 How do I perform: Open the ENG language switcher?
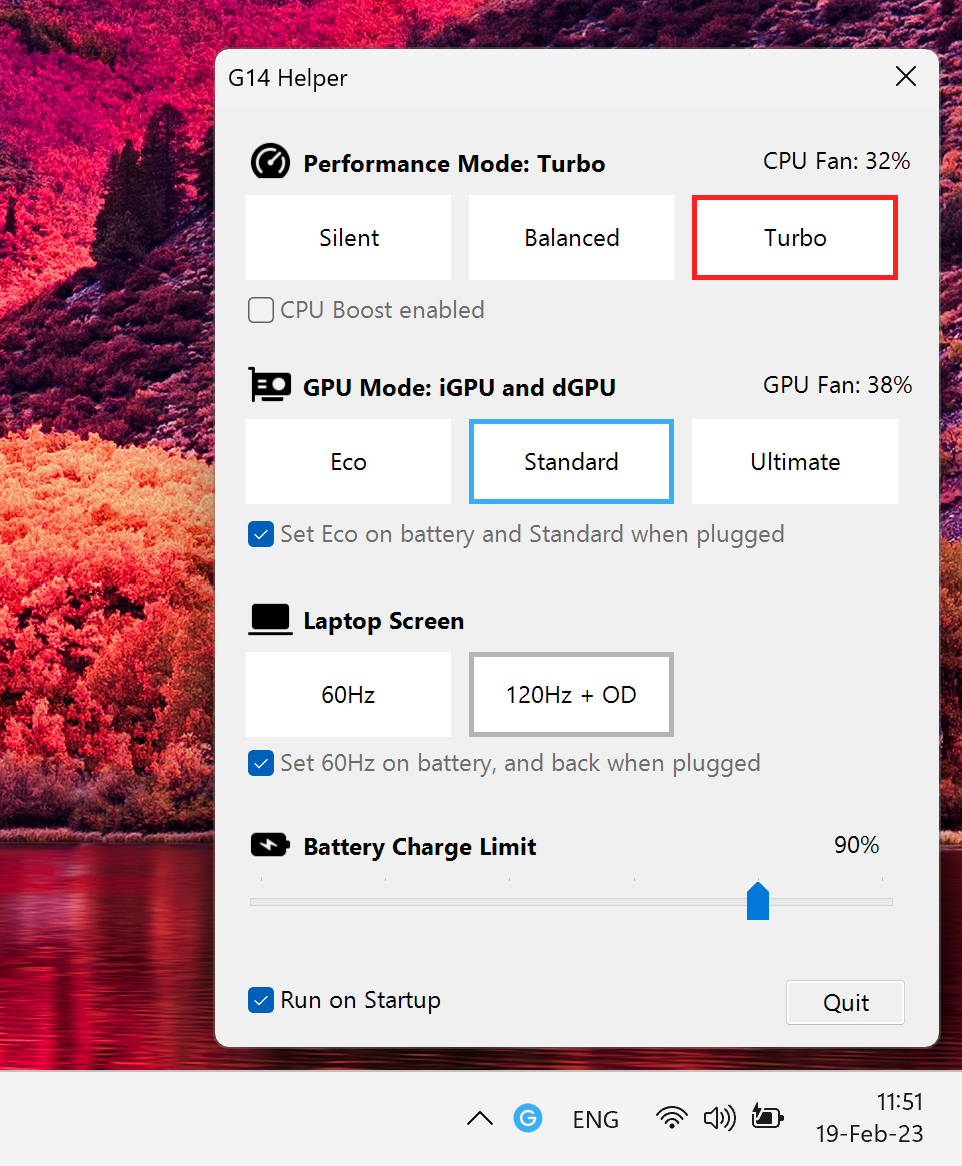[596, 1119]
